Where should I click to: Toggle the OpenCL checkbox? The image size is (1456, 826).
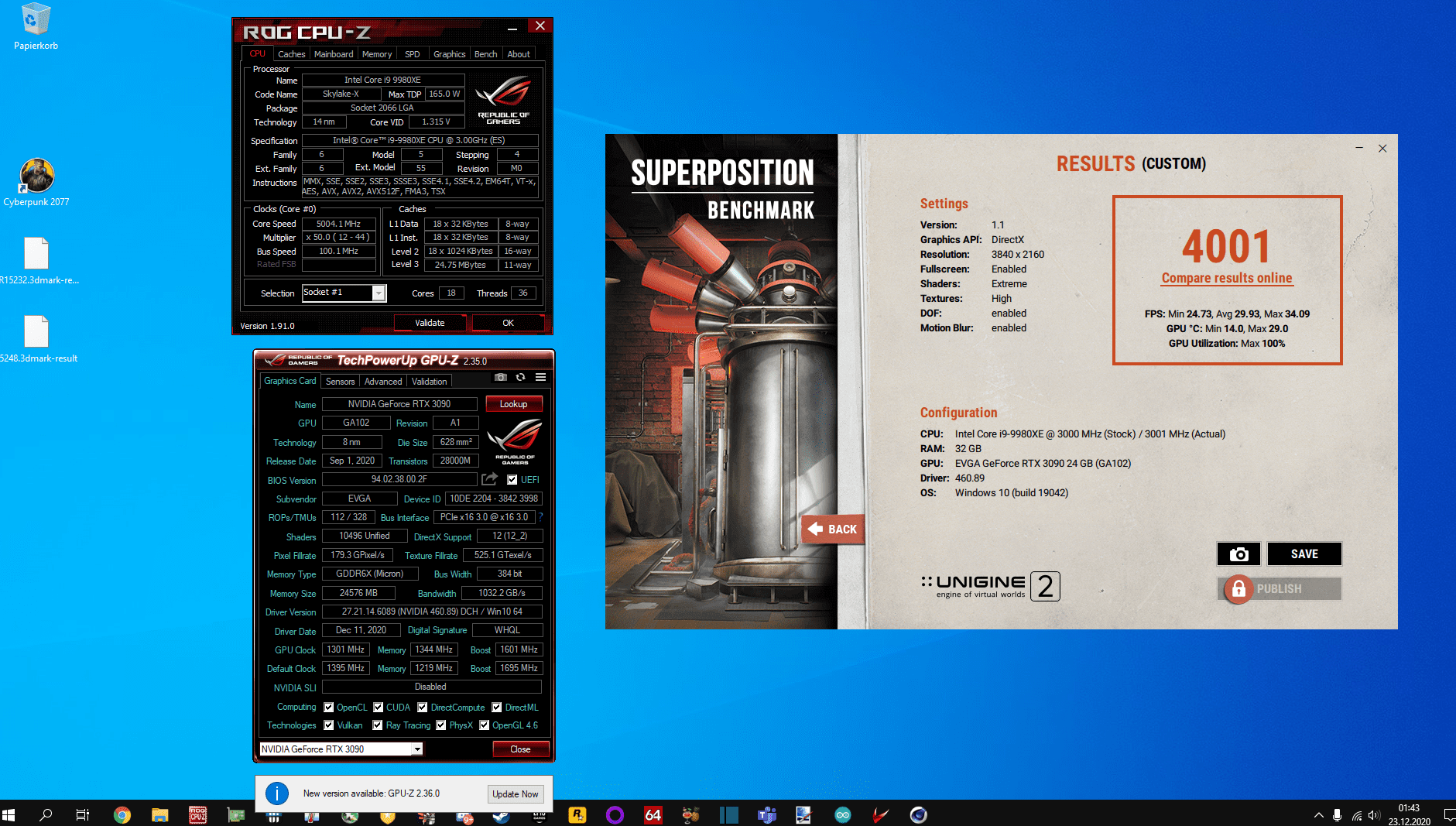[329, 708]
